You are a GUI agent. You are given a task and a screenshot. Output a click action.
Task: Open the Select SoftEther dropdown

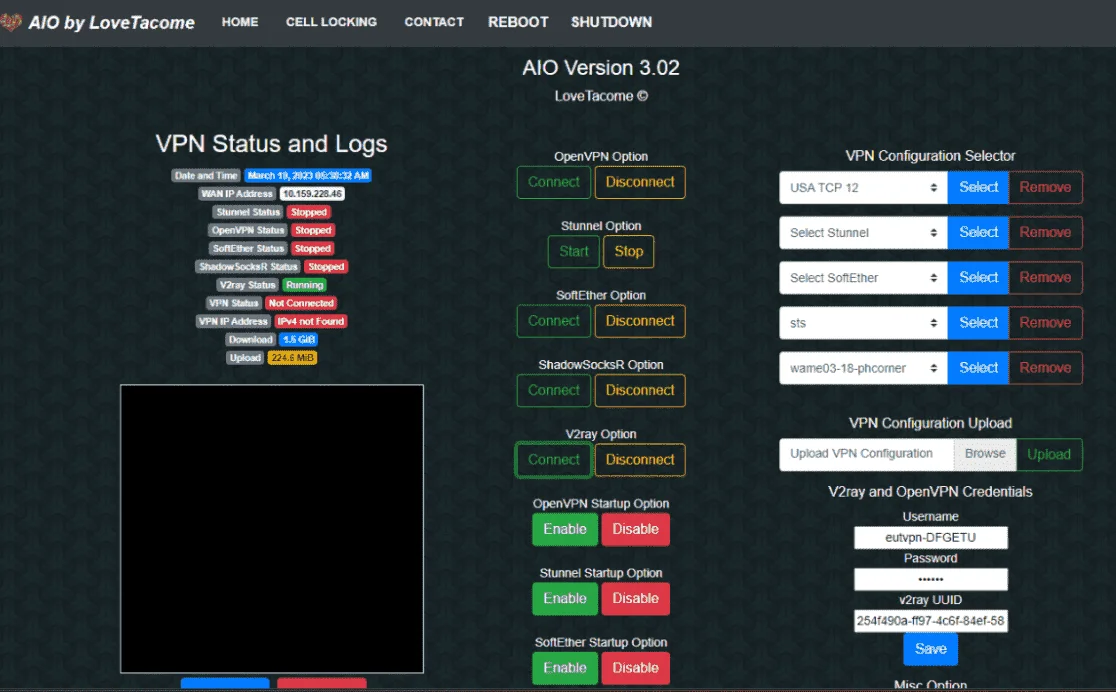tap(863, 278)
